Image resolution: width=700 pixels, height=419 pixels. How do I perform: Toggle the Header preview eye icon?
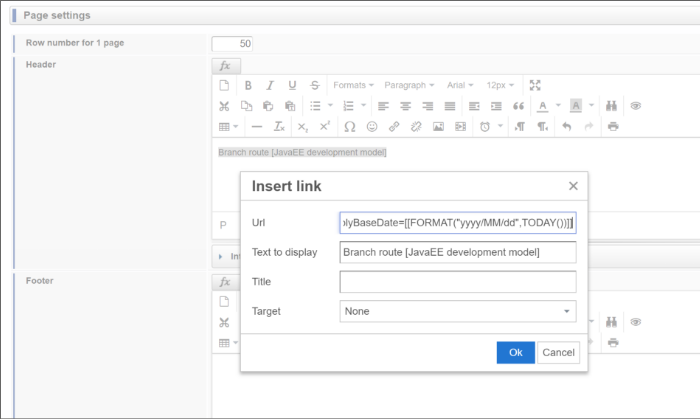(x=635, y=106)
